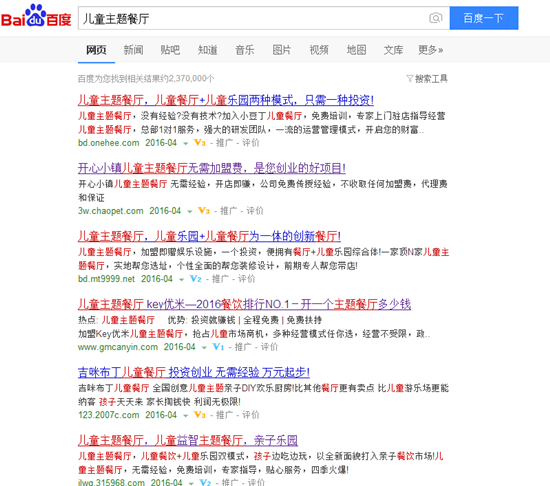Open the 地图 tab
This screenshot has height=486, width=550.
tap(356, 50)
